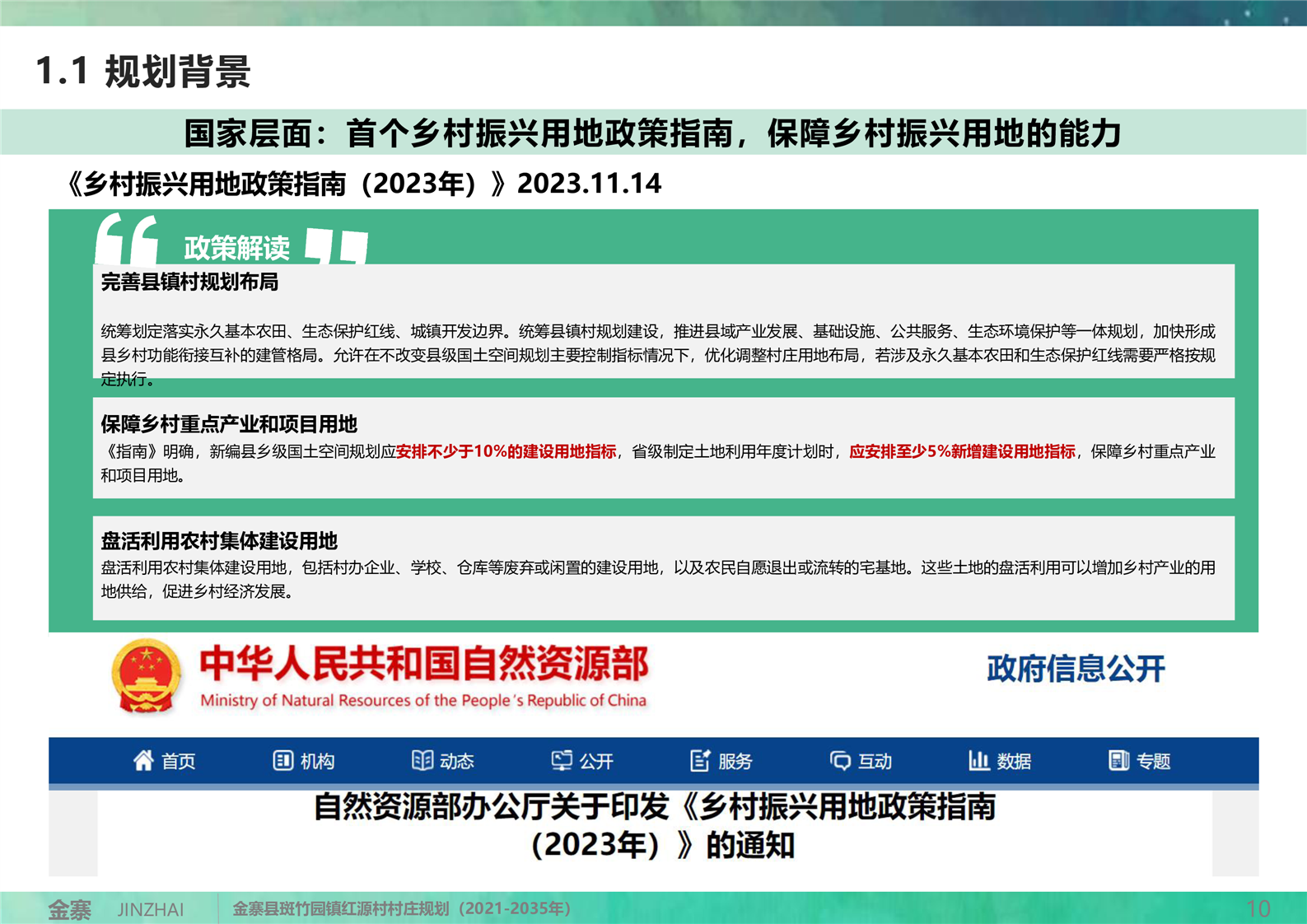Open the 政府信息公开 link
Image resolution: width=1307 pixels, height=924 pixels.
coord(1076,669)
